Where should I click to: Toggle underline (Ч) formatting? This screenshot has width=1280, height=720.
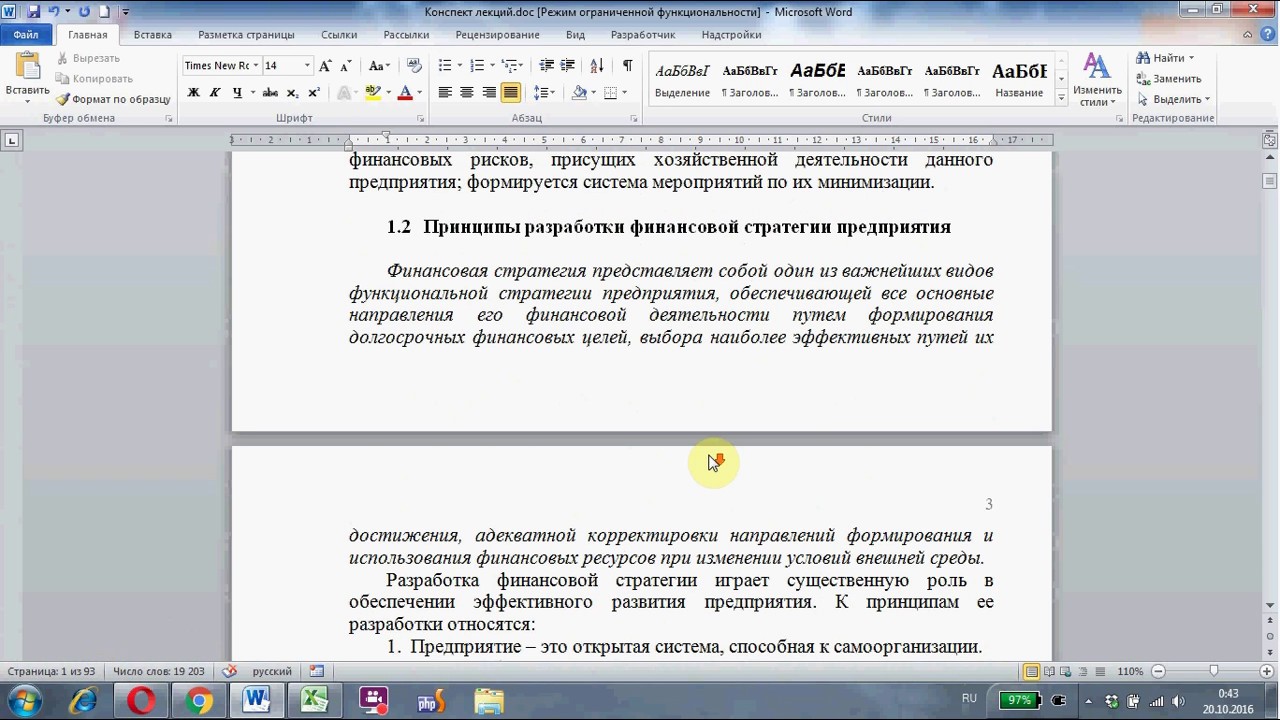[x=237, y=93]
